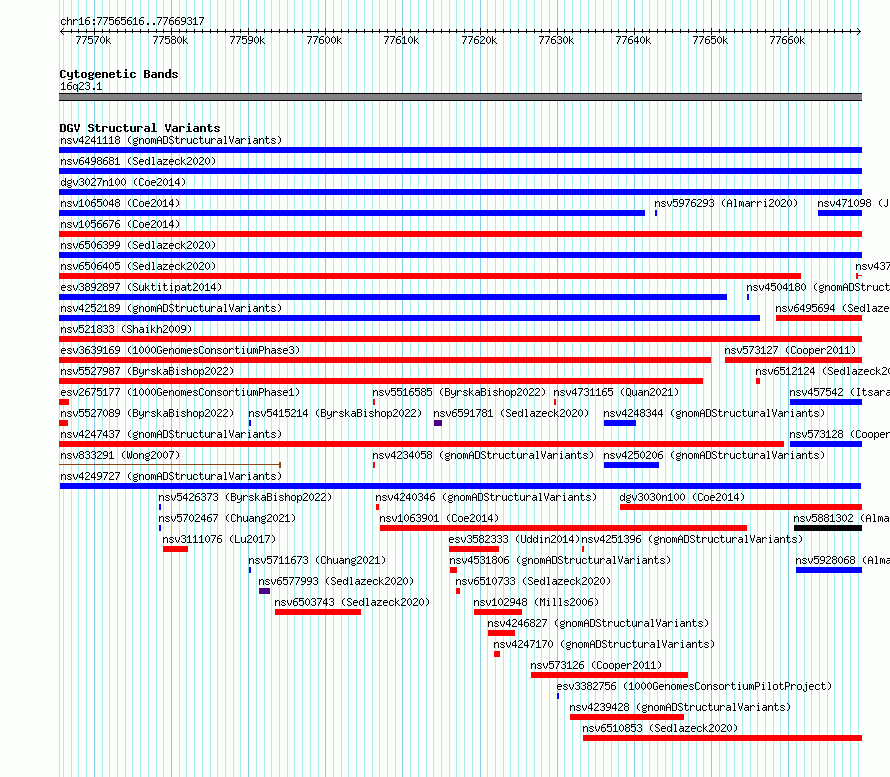Open the nsv5976293 (Almarri2020) label
The height and width of the screenshot is (777, 890).
click(726, 203)
